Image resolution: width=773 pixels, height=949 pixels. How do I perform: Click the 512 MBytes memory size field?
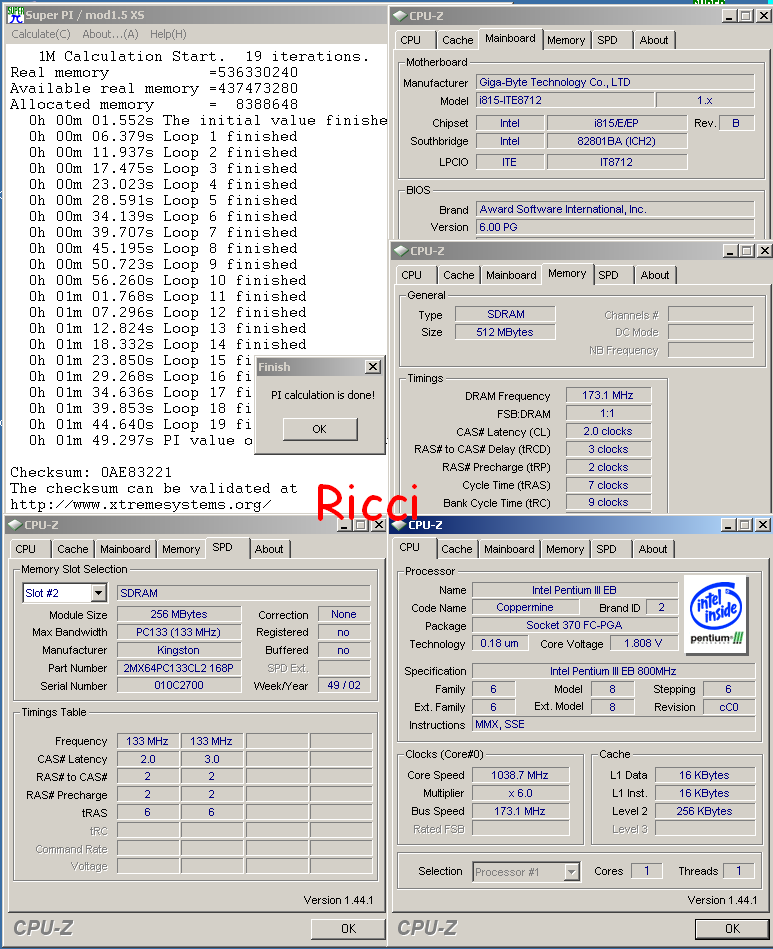(x=505, y=332)
